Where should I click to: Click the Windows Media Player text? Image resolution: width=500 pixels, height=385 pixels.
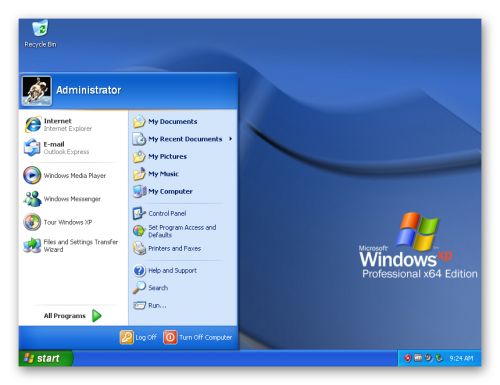(75, 175)
